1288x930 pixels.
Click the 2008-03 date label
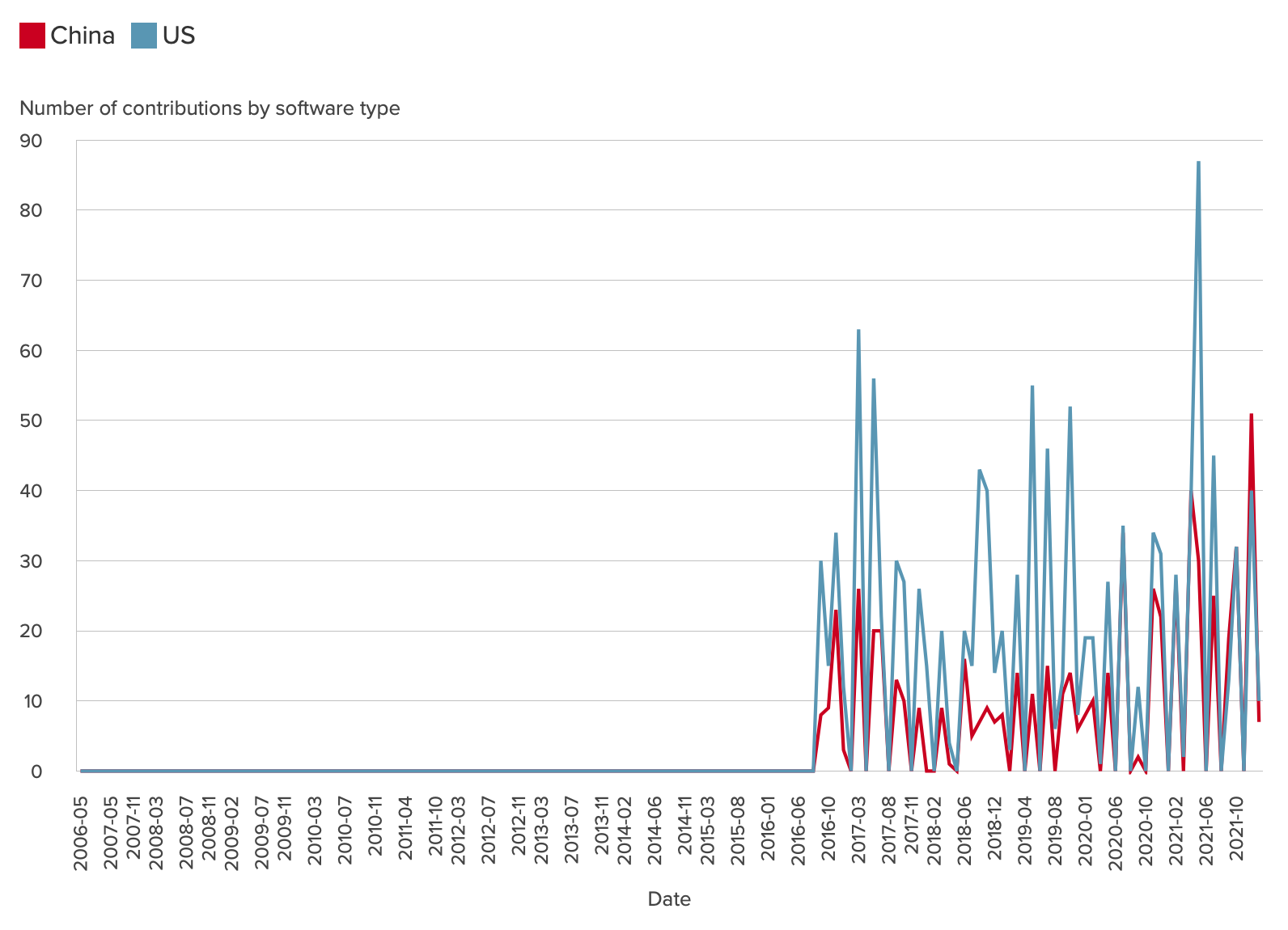pos(156,832)
